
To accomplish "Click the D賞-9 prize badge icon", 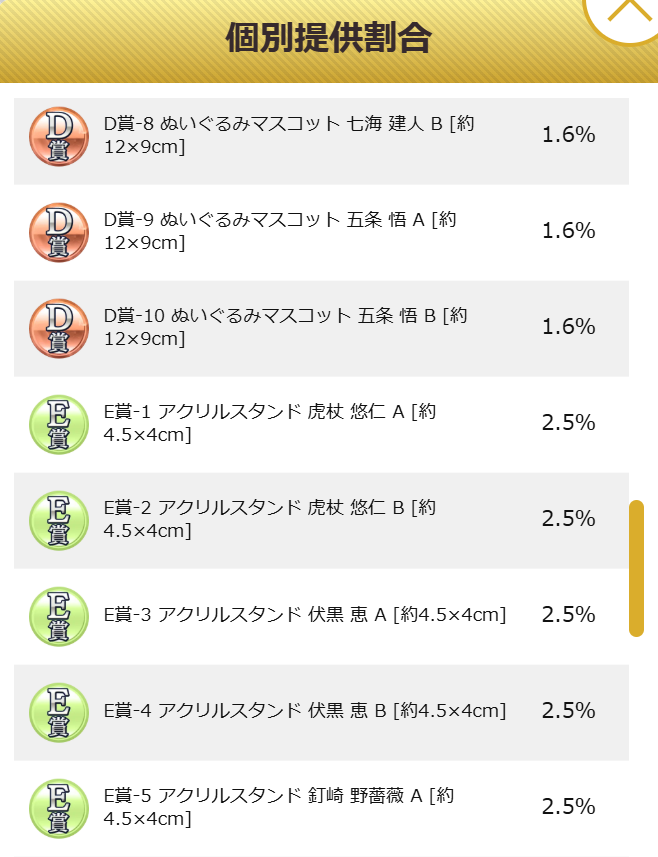I will pyautogui.click(x=58, y=232).
